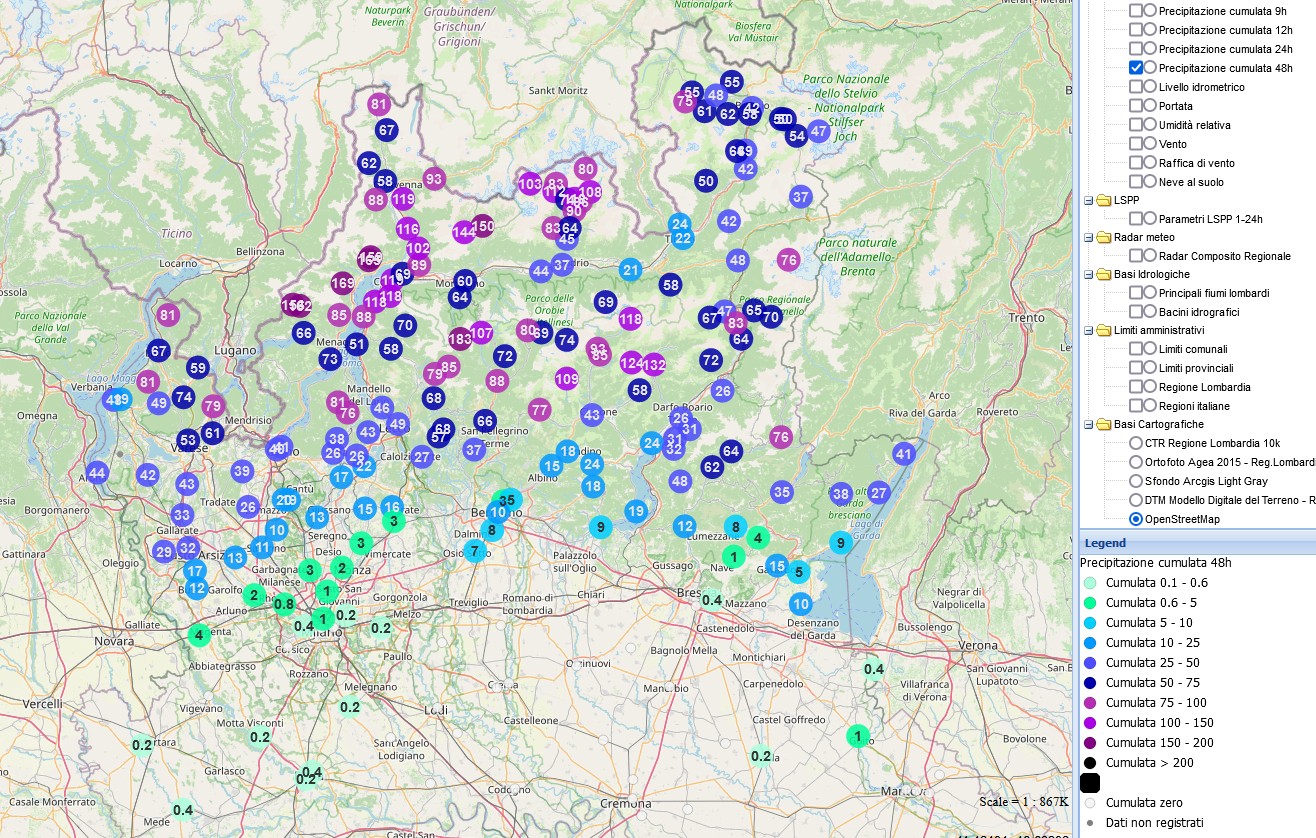This screenshot has height=838, width=1316.
Task: Check the Radar Composito Regionale checkbox
Action: point(1136,255)
